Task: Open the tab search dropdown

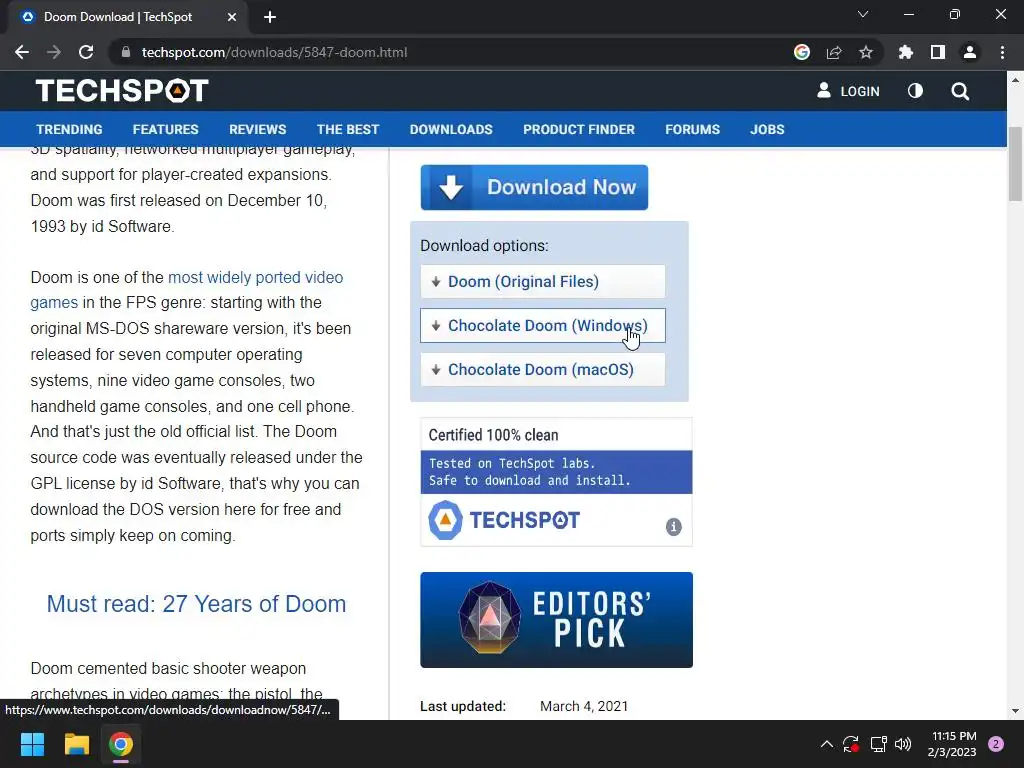Action: click(863, 14)
